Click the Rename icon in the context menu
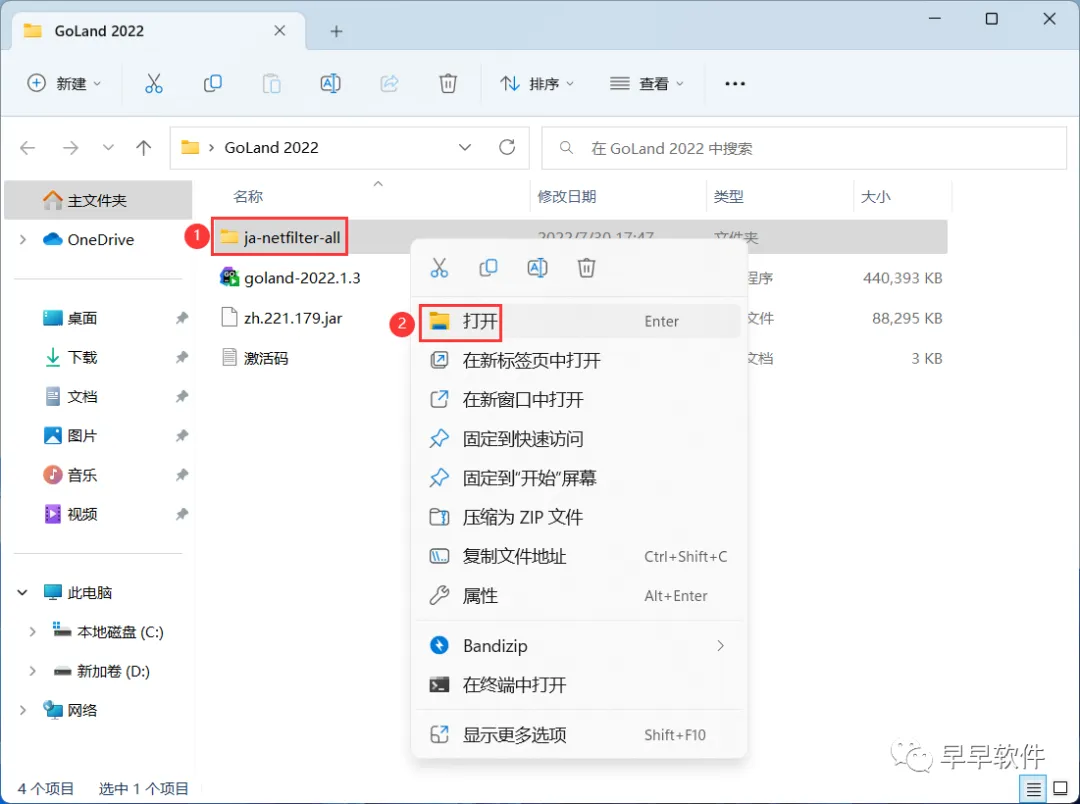Viewport: 1080px width, 804px height. point(537,268)
